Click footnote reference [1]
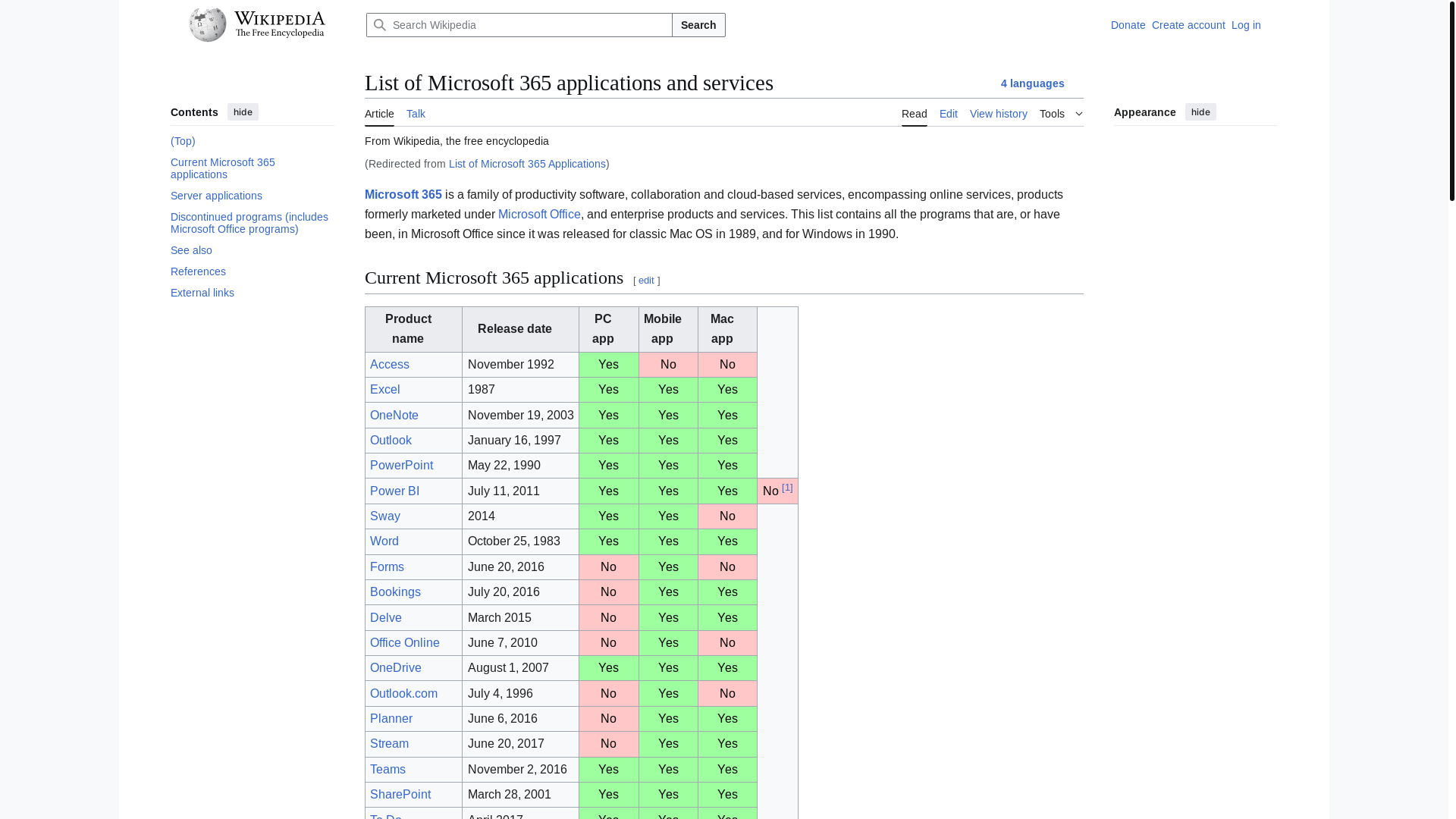Image resolution: width=1456 pixels, height=819 pixels. click(787, 488)
